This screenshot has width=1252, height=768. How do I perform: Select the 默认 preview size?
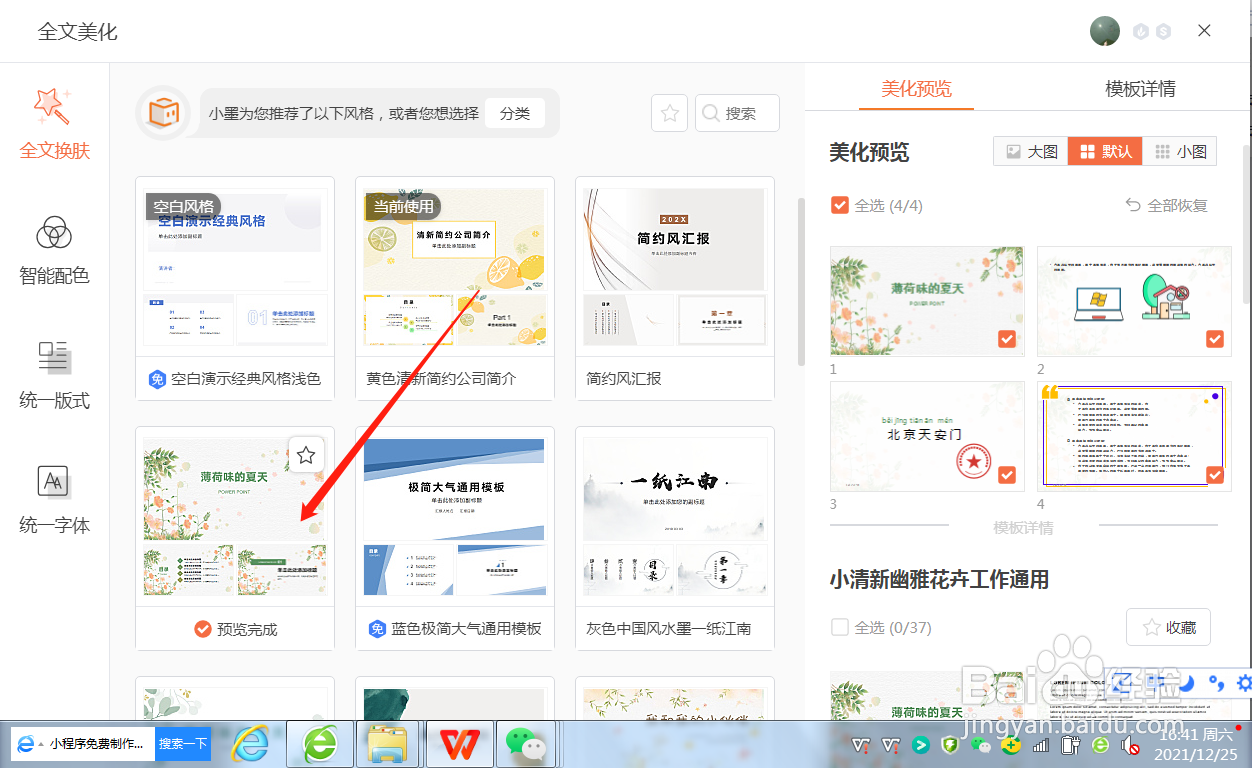click(1105, 152)
